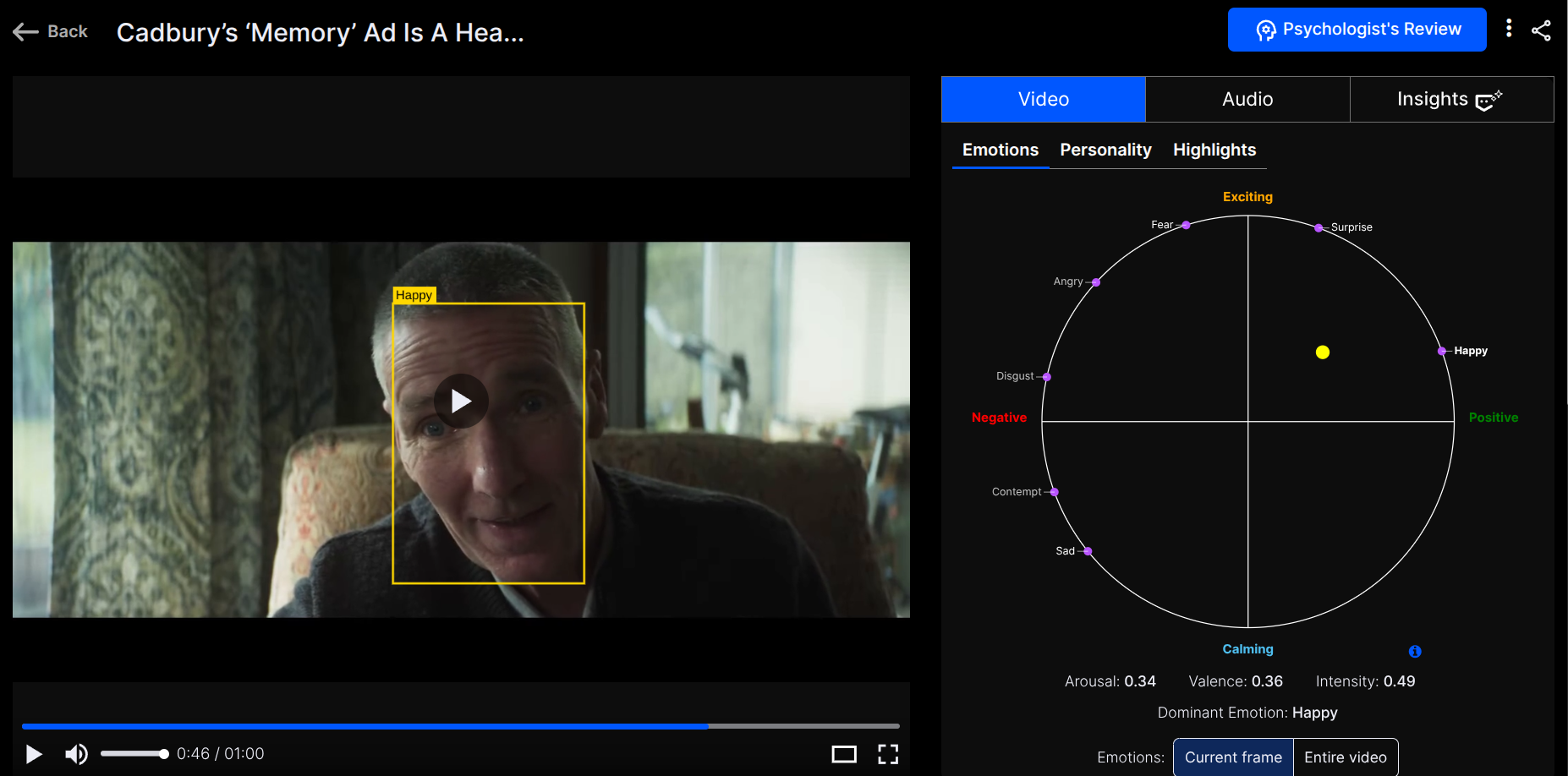Open the three-dot more options menu
This screenshot has width=1568, height=776.
pos(1509,29)
